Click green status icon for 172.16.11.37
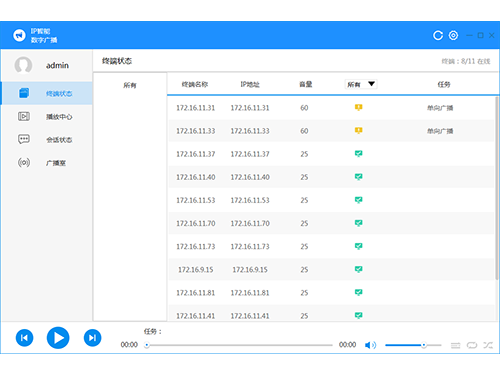Viewport: 500px width, 375px height. [x=358, y=154]
